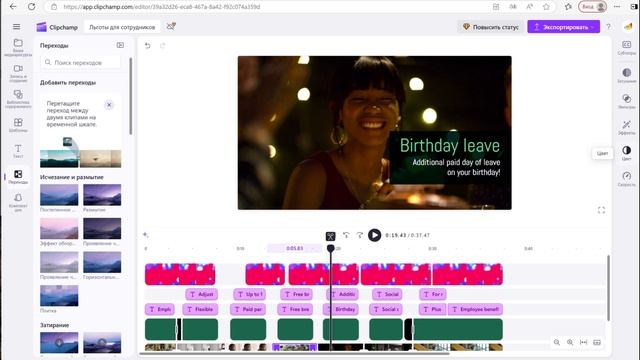The width and height of the screenshot is (640, 360).
Task: Open the browser settings ellipsis menu
Action: [617, 7]
